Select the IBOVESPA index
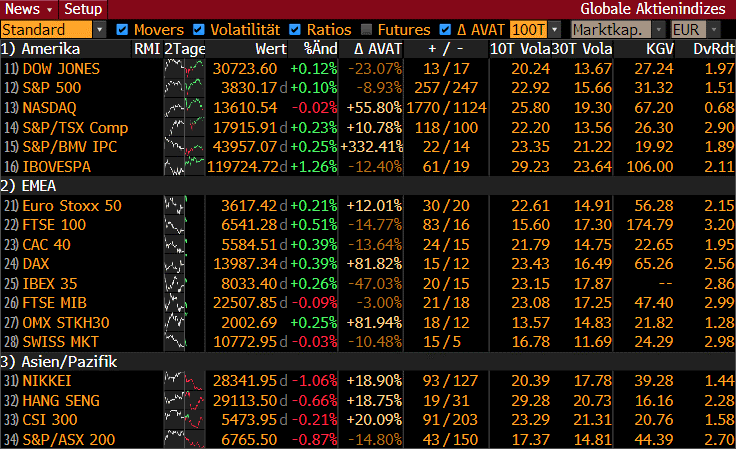 [x=56, y=166]
